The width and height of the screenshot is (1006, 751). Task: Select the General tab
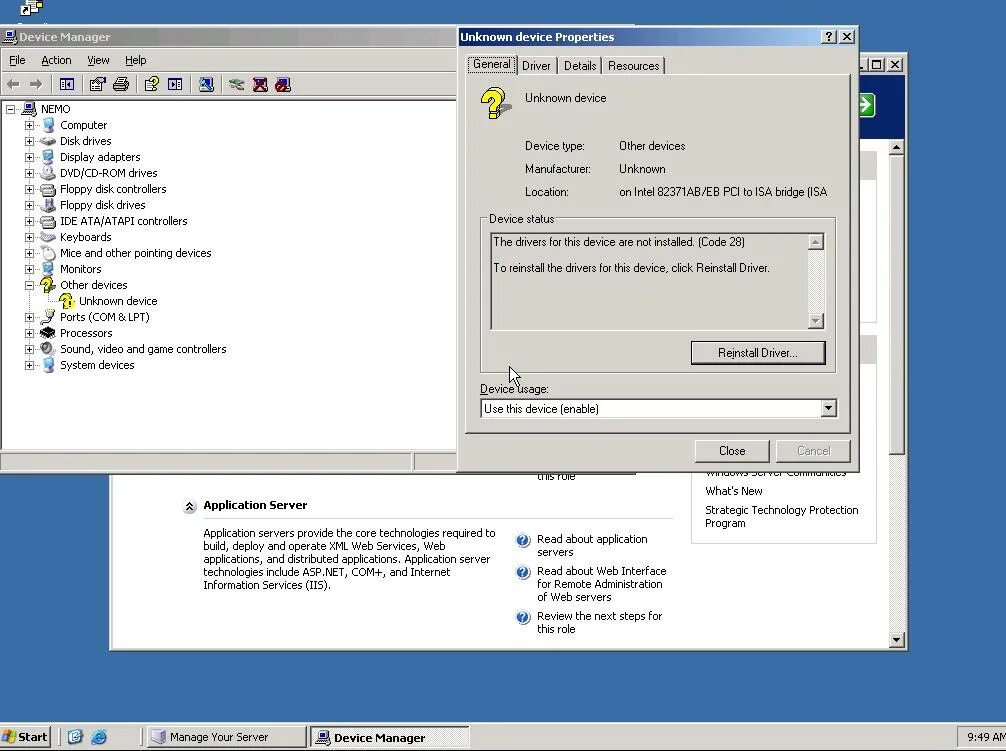coord(492,64)
